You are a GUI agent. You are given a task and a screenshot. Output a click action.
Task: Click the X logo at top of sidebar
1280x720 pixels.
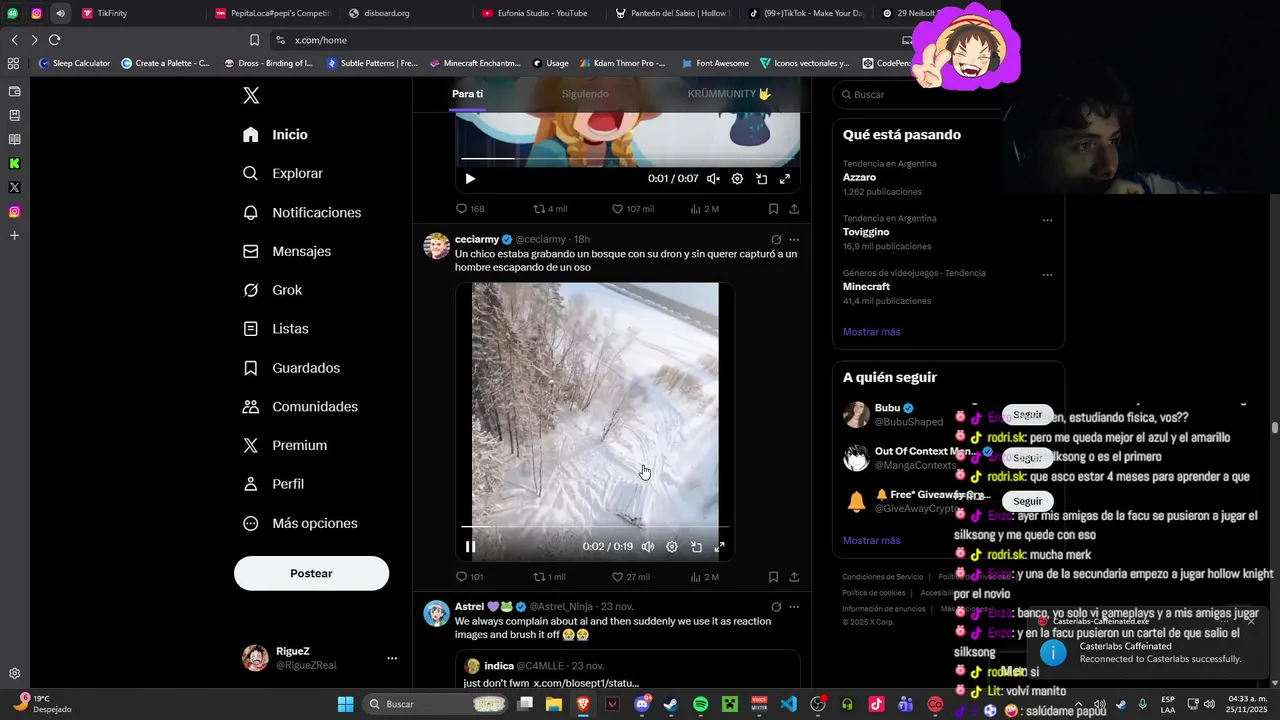(251, 95)
